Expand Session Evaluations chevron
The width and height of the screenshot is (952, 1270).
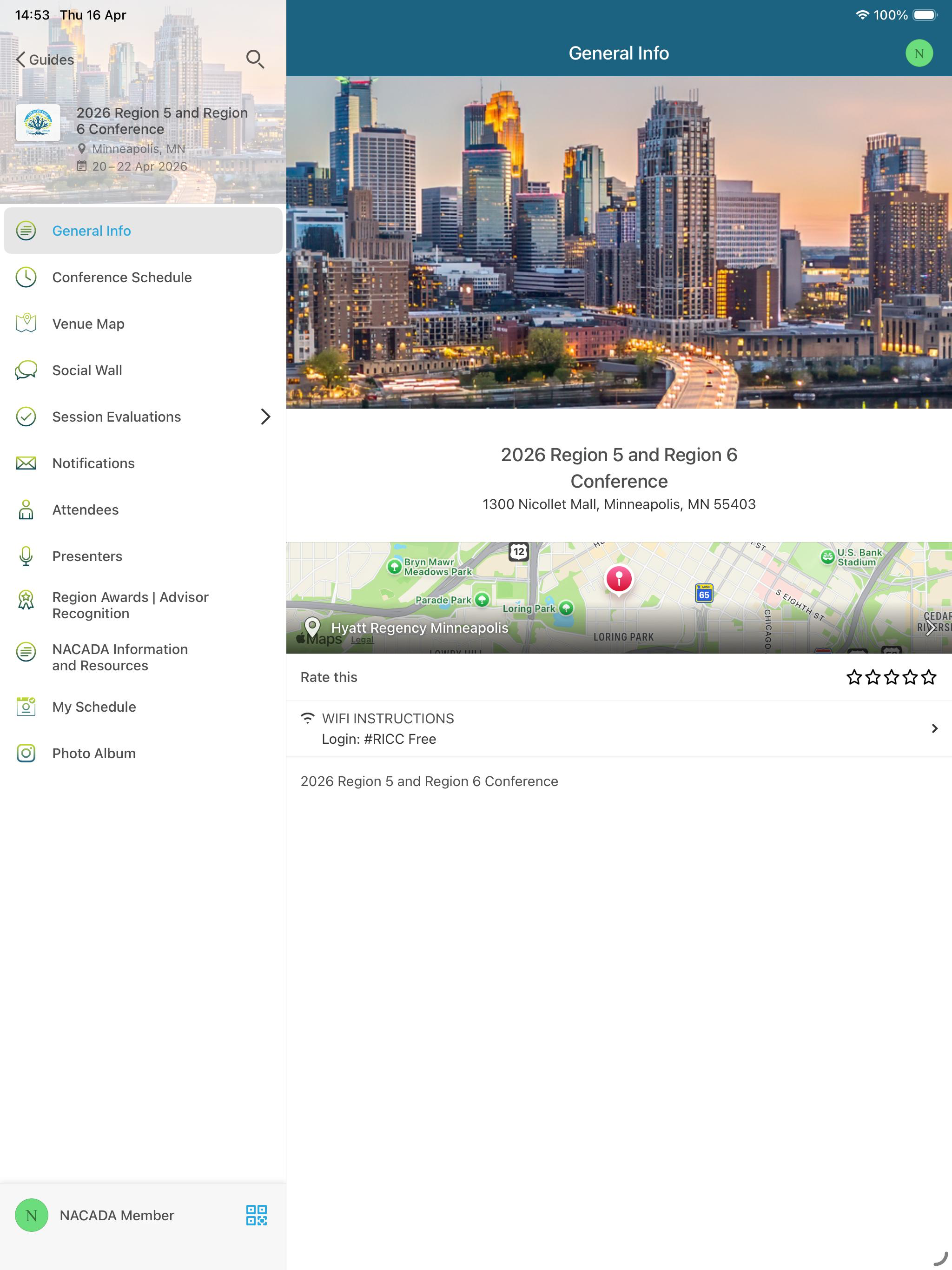click(265, 417)
